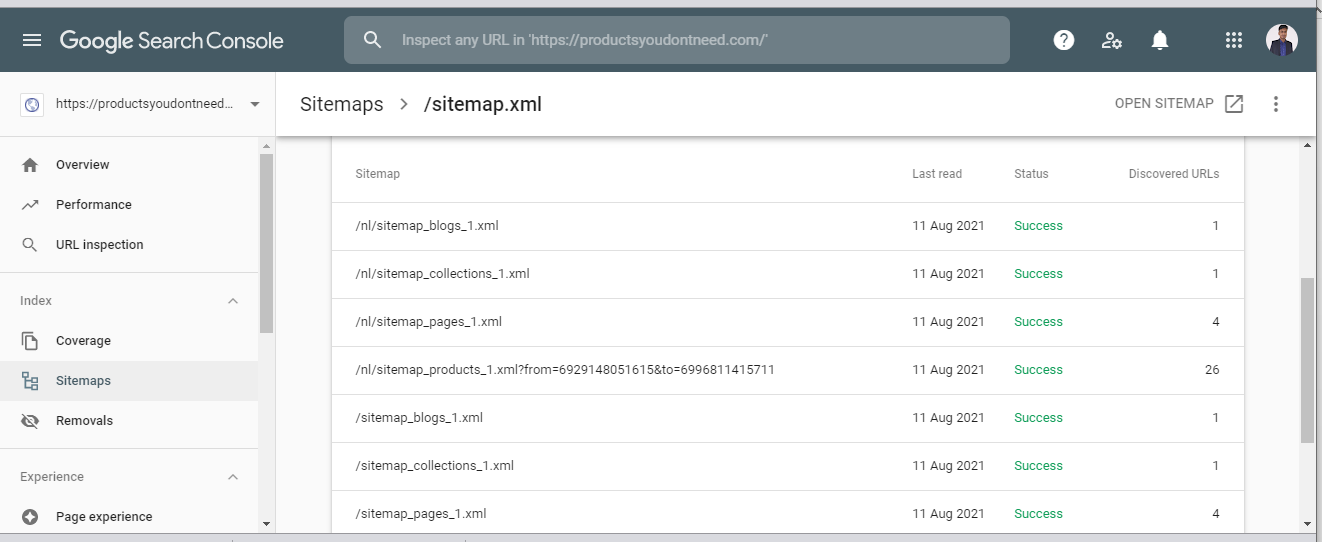The width and height of the screenshot is (1322, 542).
Task: Click the Help question mark icon
Action: [1064, 40]
